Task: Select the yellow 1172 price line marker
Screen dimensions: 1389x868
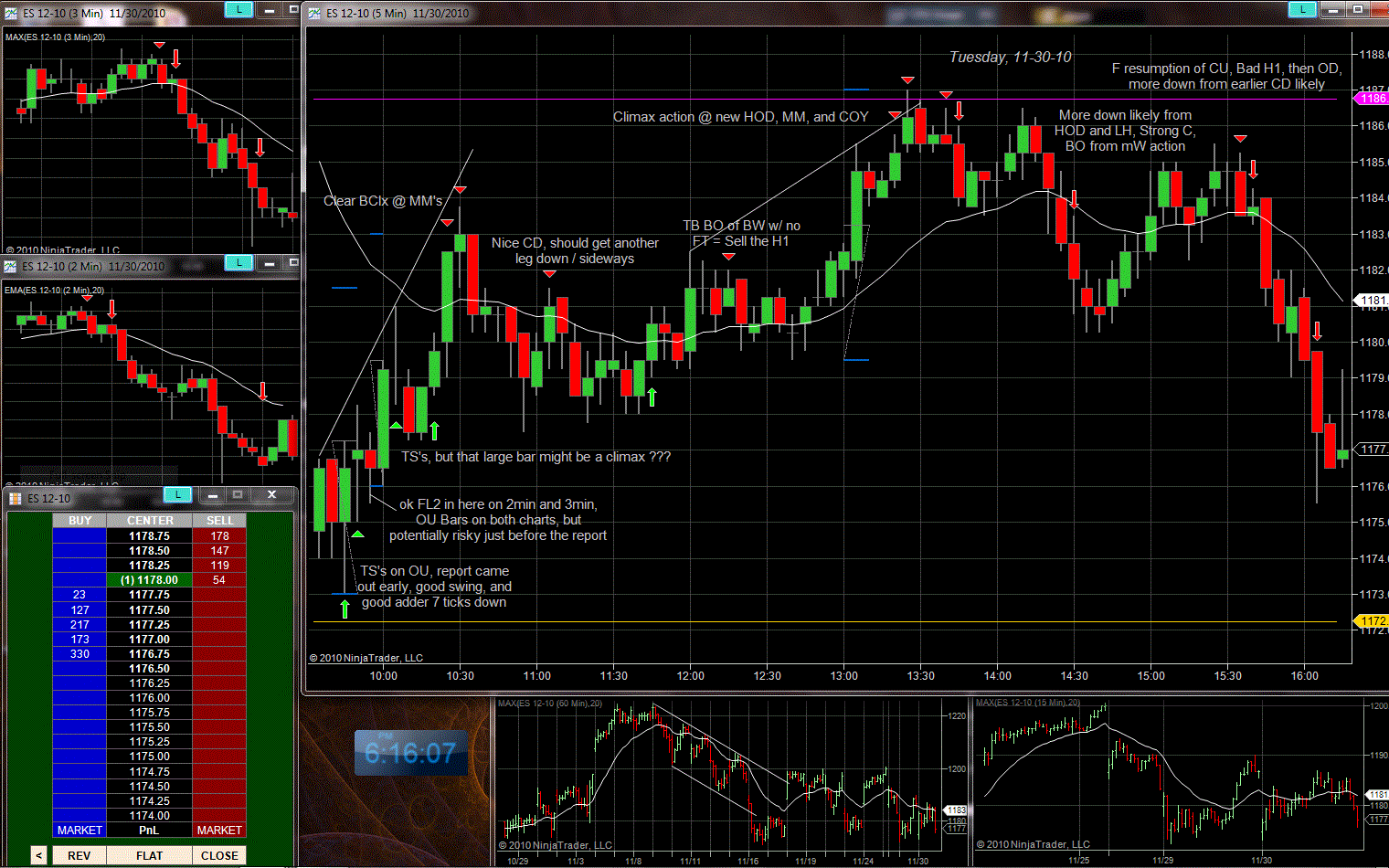Action: point(1371,621)
